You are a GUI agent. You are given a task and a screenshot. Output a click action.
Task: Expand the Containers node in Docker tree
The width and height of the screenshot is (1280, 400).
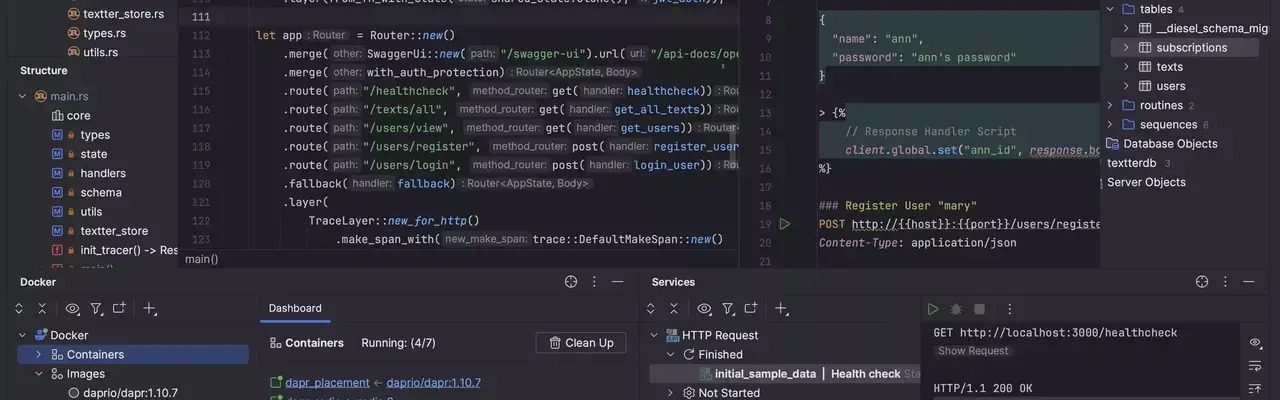[39, 354]
